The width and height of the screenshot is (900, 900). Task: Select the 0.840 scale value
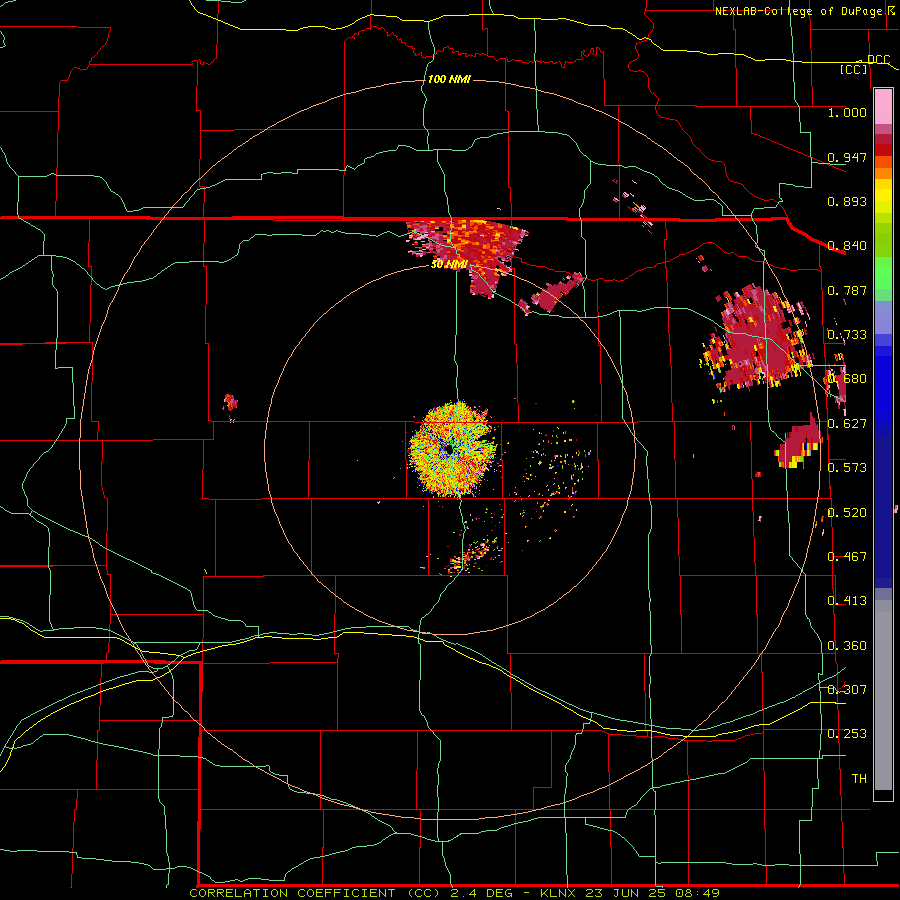[x=847, y=246]
